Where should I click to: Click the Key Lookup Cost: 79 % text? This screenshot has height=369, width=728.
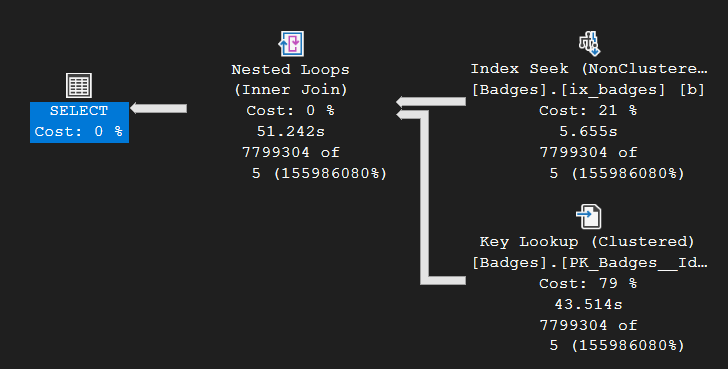click(x=588, y=284)
